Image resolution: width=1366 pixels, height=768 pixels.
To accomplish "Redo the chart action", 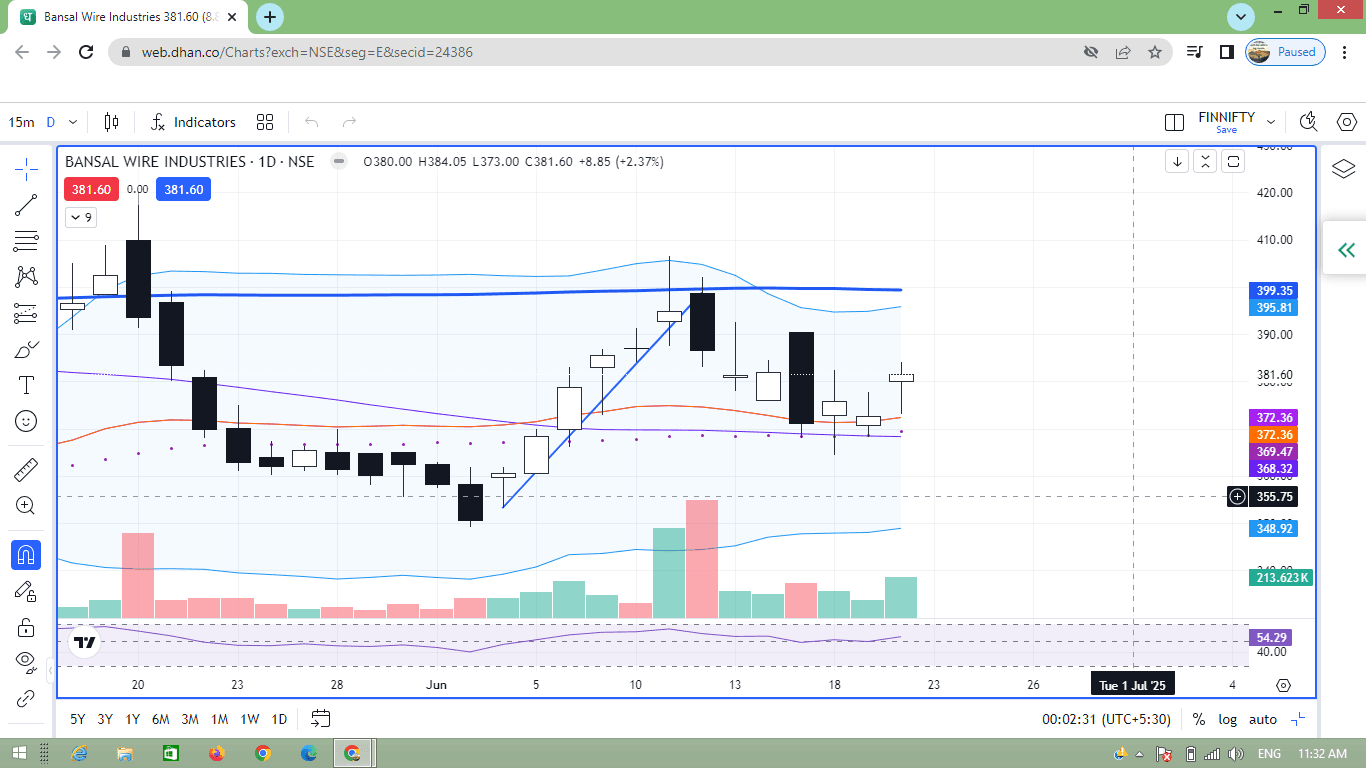I will click(x=349, y=122).
